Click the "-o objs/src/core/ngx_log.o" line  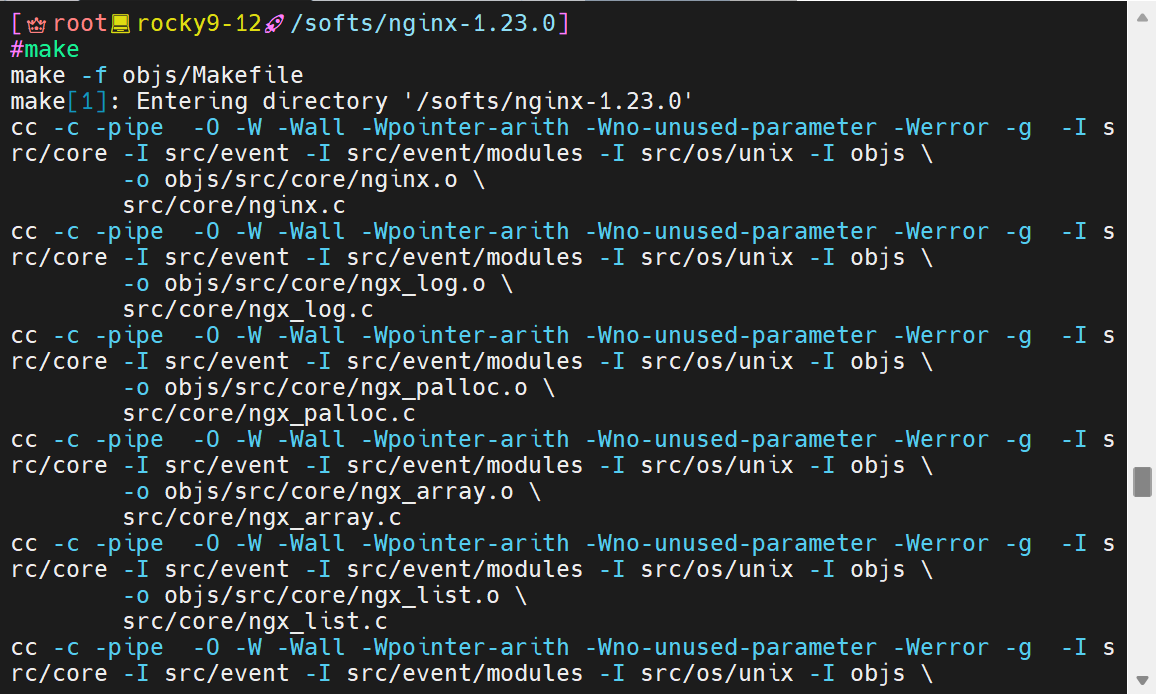click(x=318, y=283)
